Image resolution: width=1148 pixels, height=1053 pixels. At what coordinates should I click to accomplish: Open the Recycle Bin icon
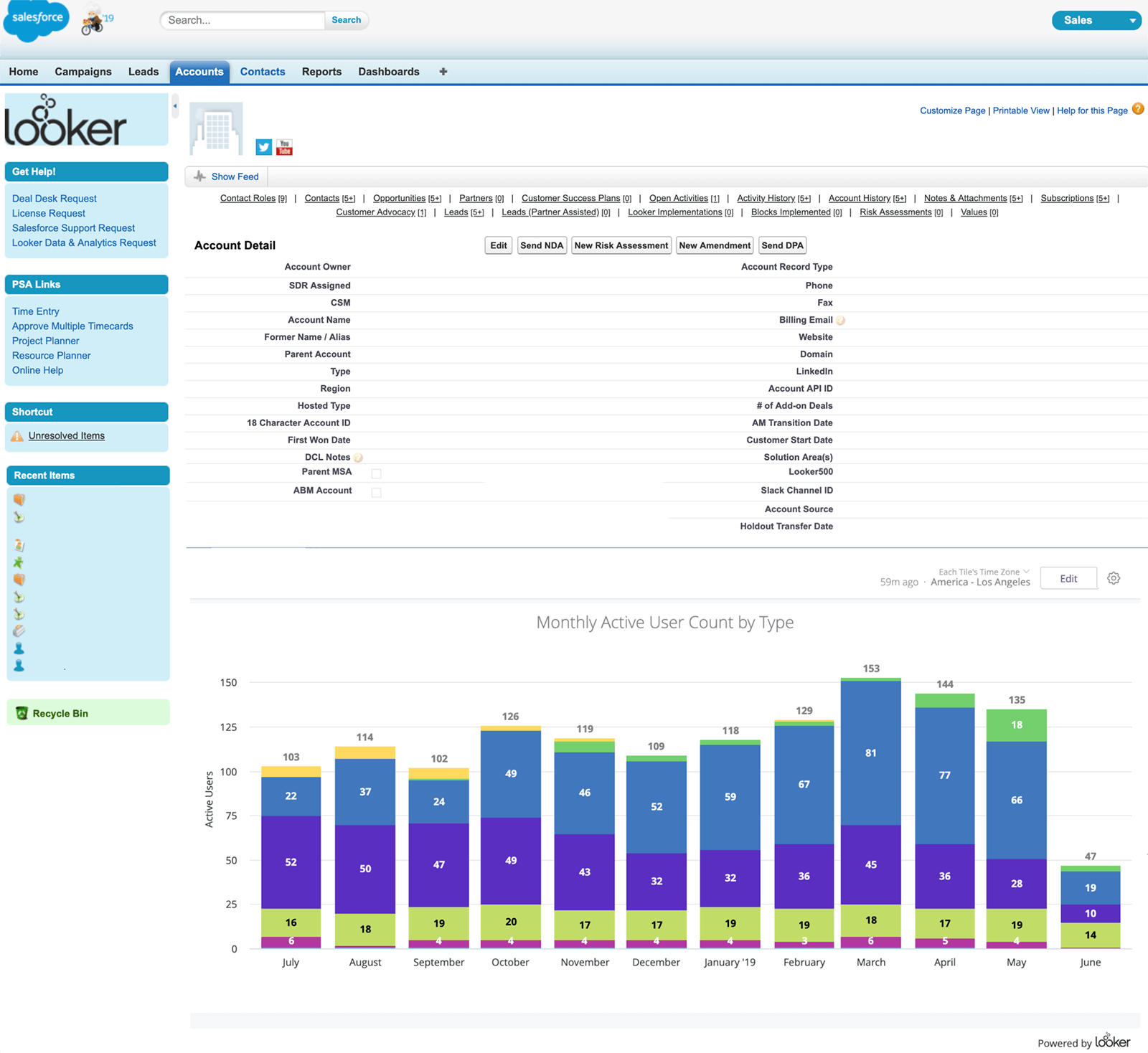pos(22,714)
